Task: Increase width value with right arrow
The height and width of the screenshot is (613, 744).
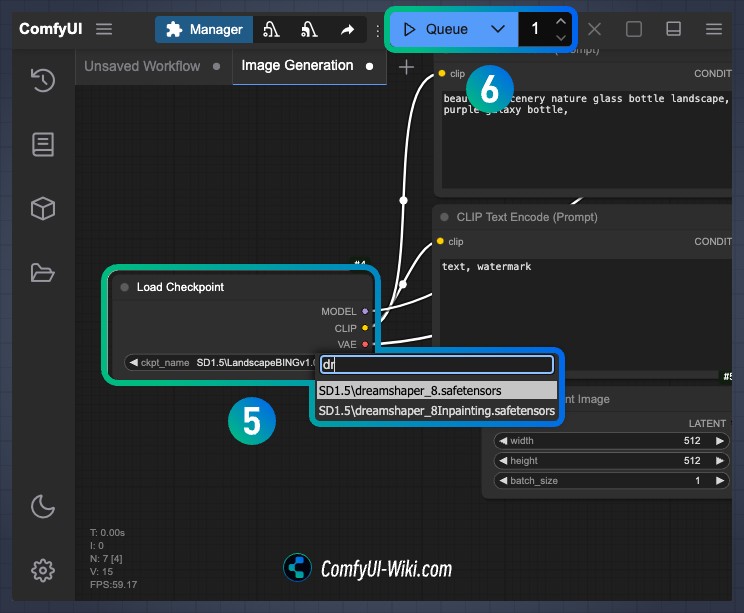Action: 720,441
